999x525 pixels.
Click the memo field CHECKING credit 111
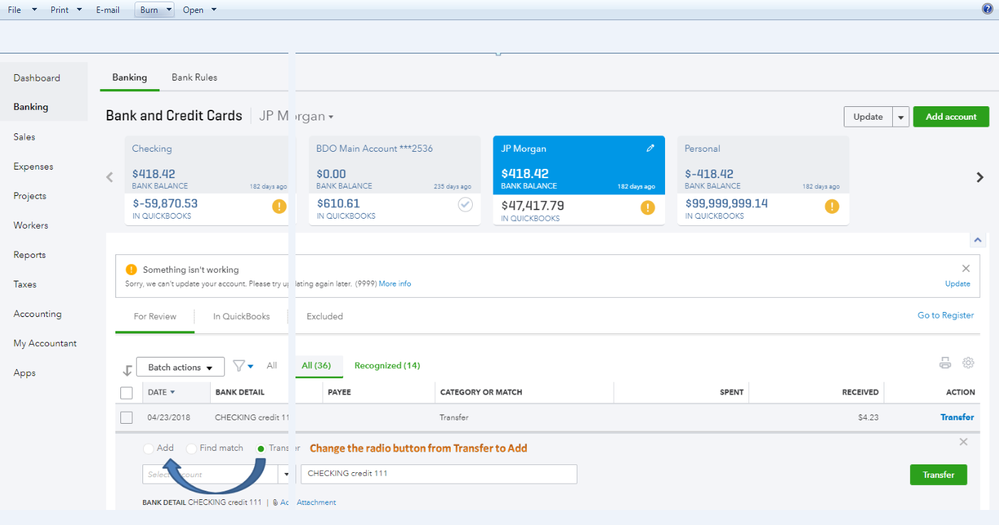439,474
